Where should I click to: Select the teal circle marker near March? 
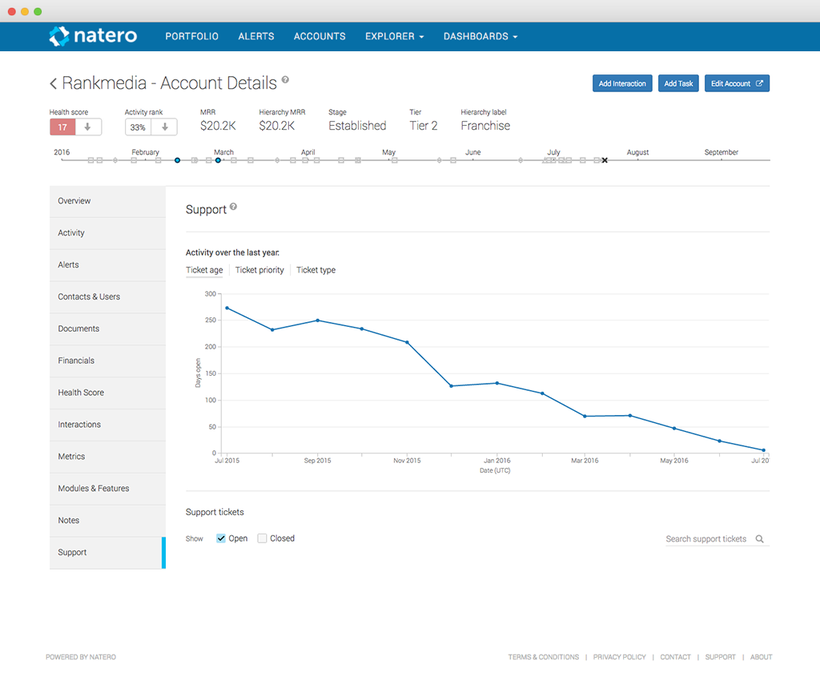coord(218,161)
